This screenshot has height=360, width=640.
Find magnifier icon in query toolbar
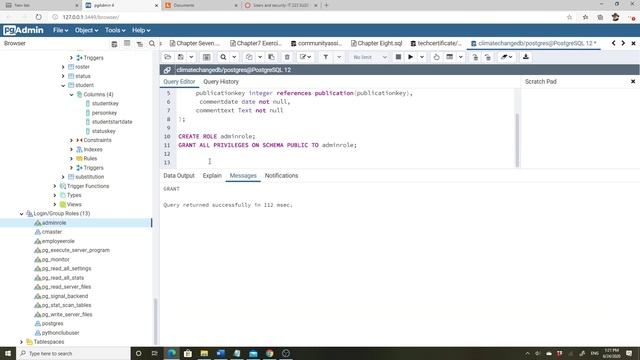point(223,57)
